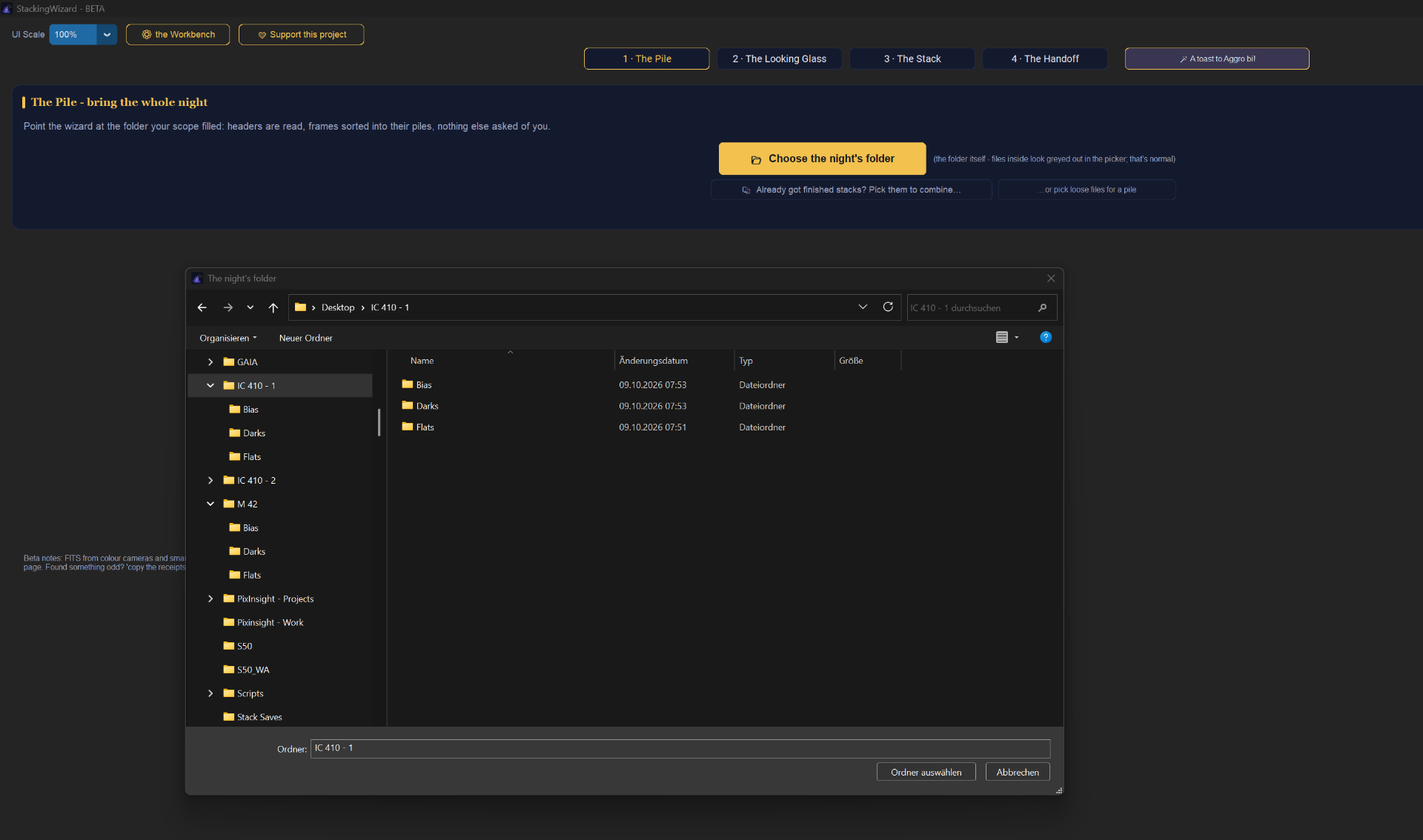Select the Darks folder in the file list
The image size is (1423, 840).
tap(420, 406)
